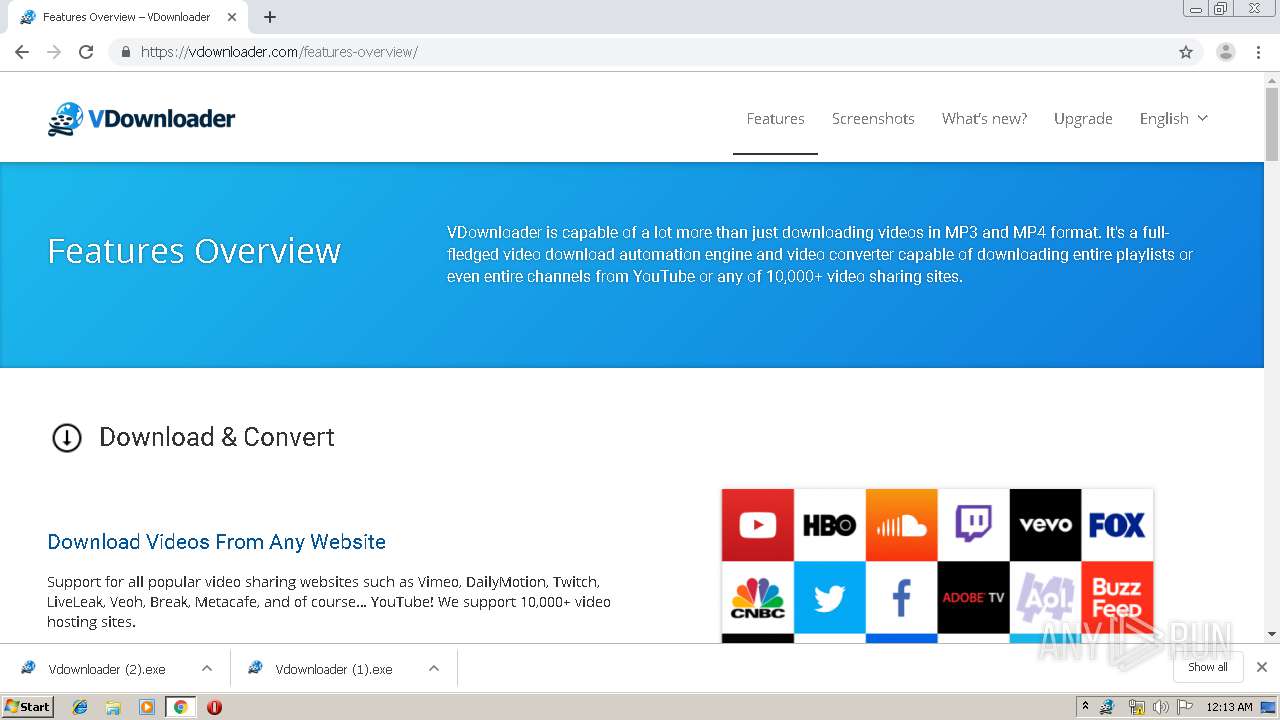Open the Chrome profile avatar

click(x=1226, y=52)
